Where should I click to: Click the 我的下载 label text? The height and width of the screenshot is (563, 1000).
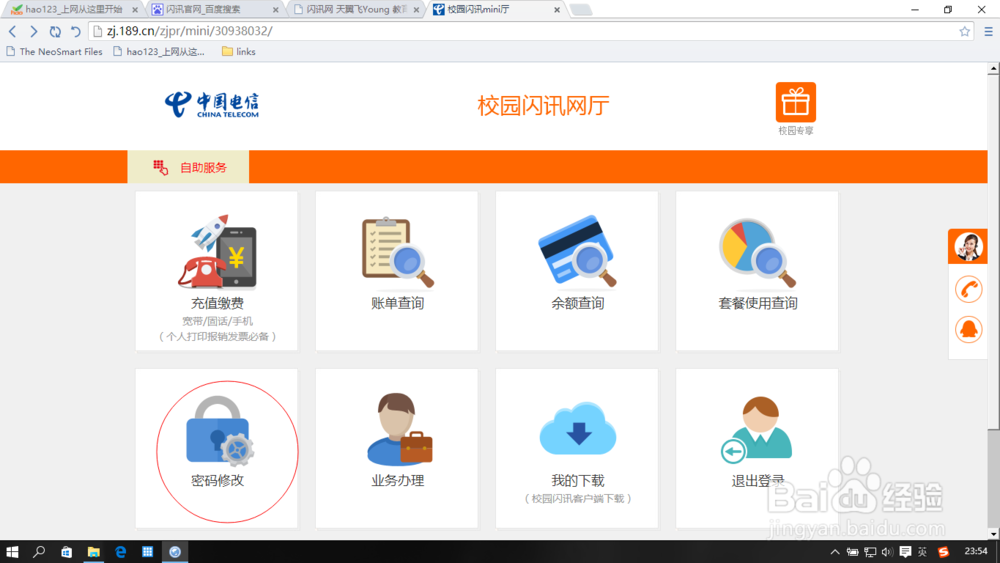(578, 480)
